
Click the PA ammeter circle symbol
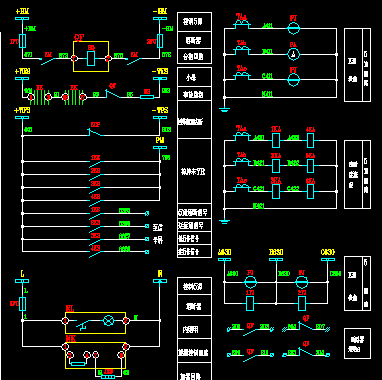point(294,54)
